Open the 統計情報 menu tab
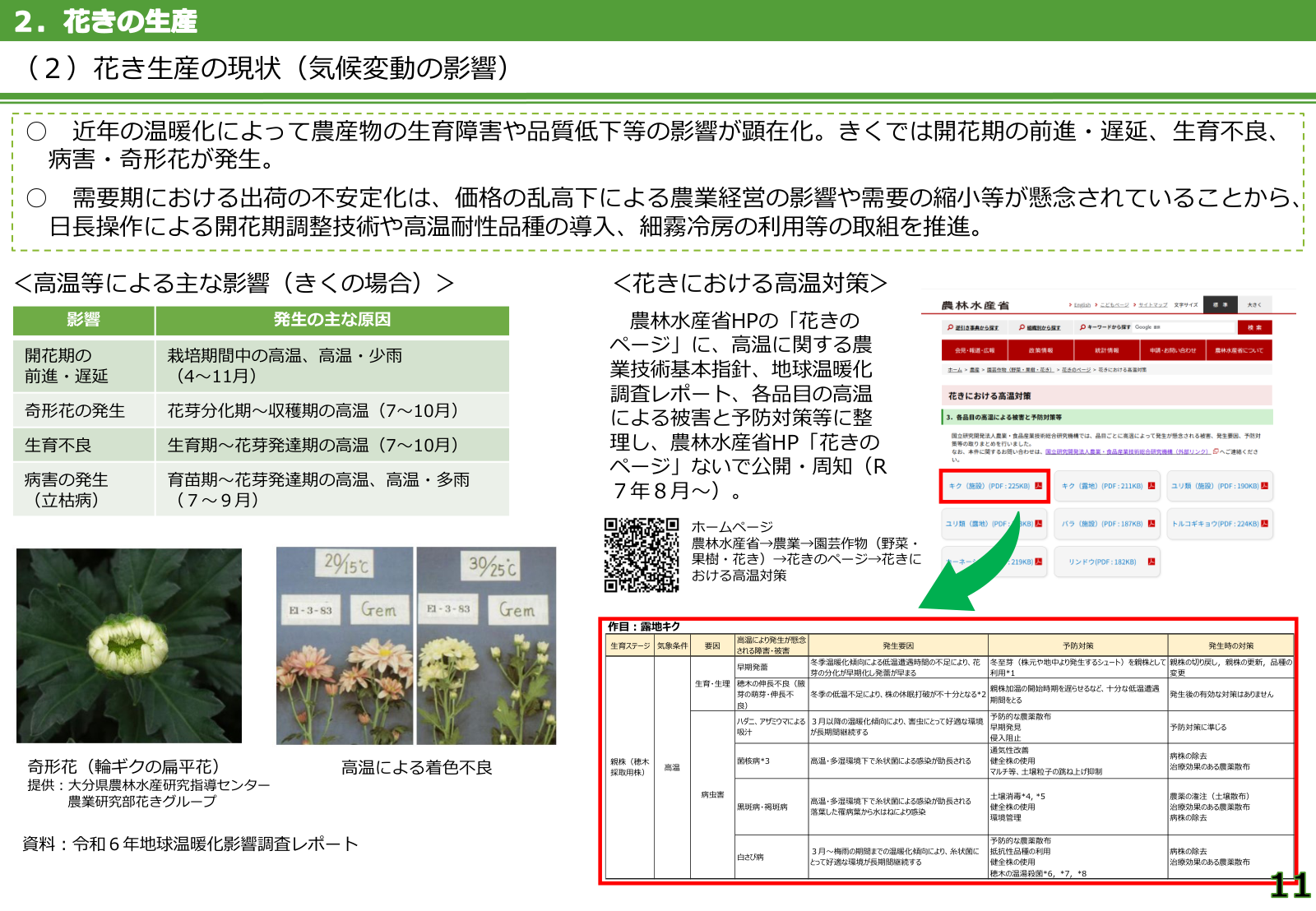 click(1107, 350)
